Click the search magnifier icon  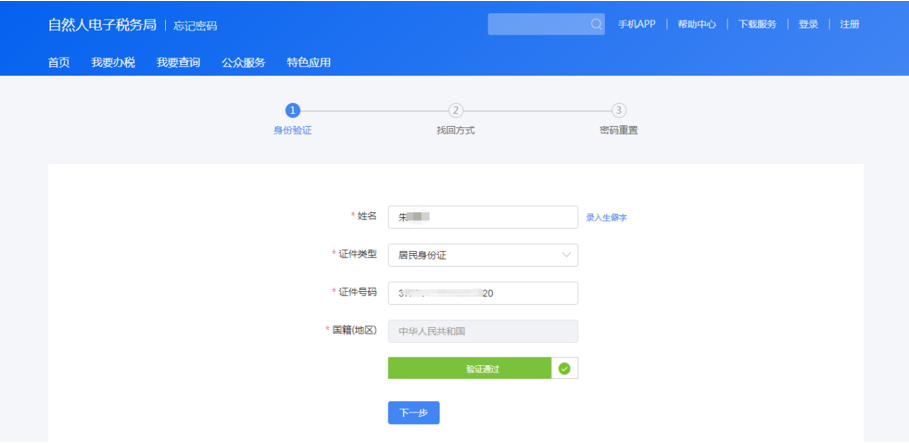coord(596,24)
